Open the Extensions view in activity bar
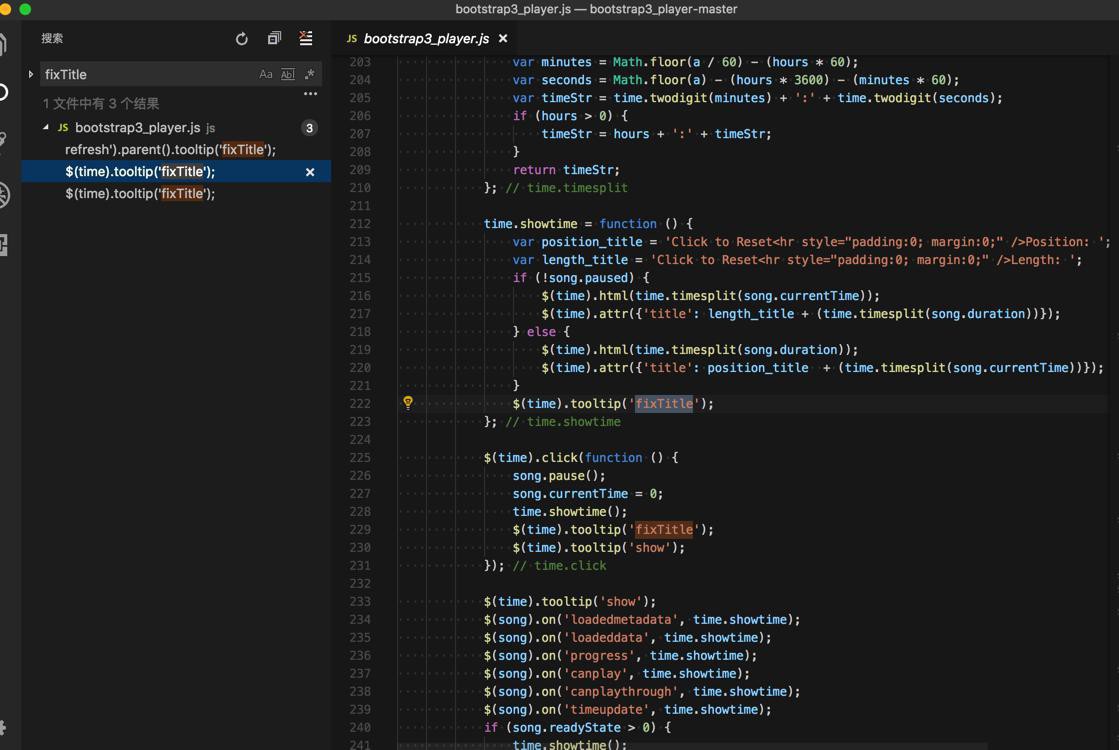This screenshot has height=750, width=1119. click(4, 244)
